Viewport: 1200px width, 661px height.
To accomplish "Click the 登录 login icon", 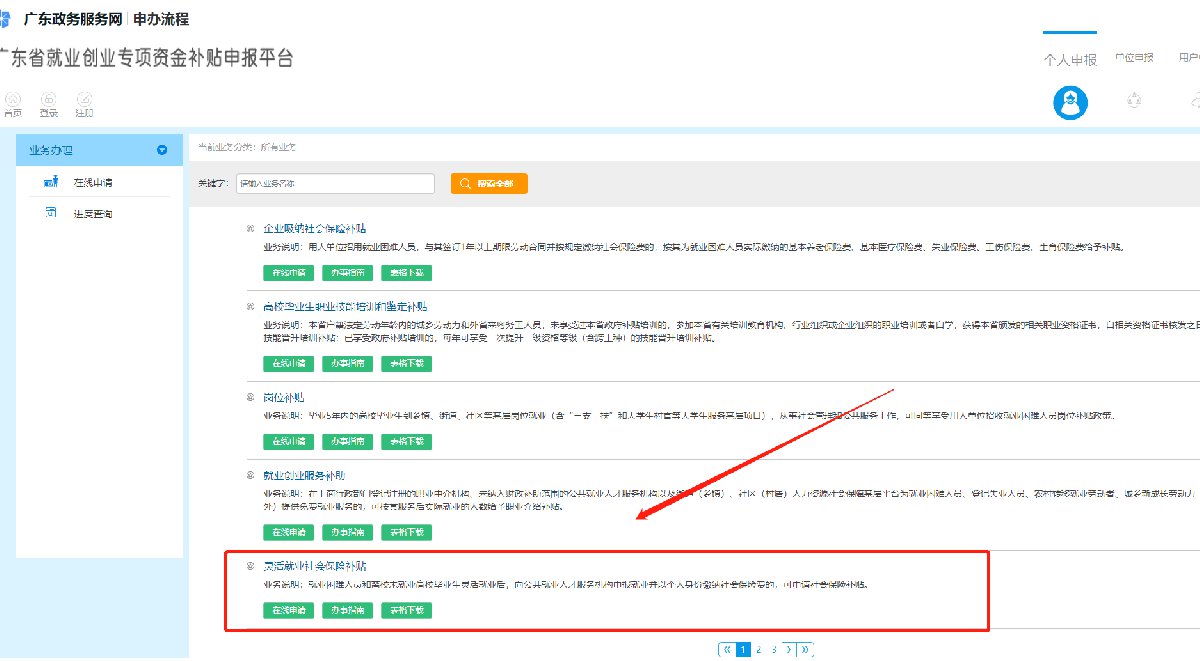I will coord(49,99).
